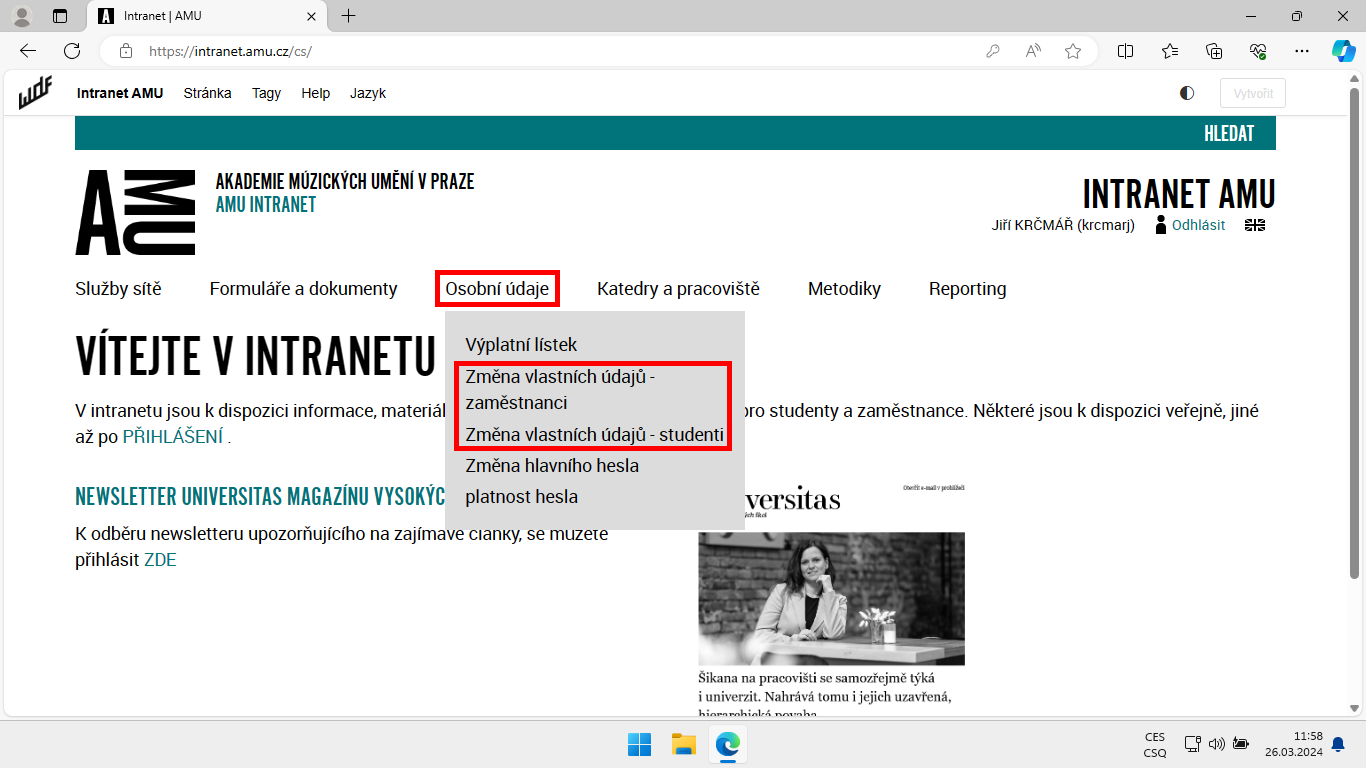This screenshot has width=1366, height=768.
Task: Open Stránka menu in admin bar
Action: (207, 93)
